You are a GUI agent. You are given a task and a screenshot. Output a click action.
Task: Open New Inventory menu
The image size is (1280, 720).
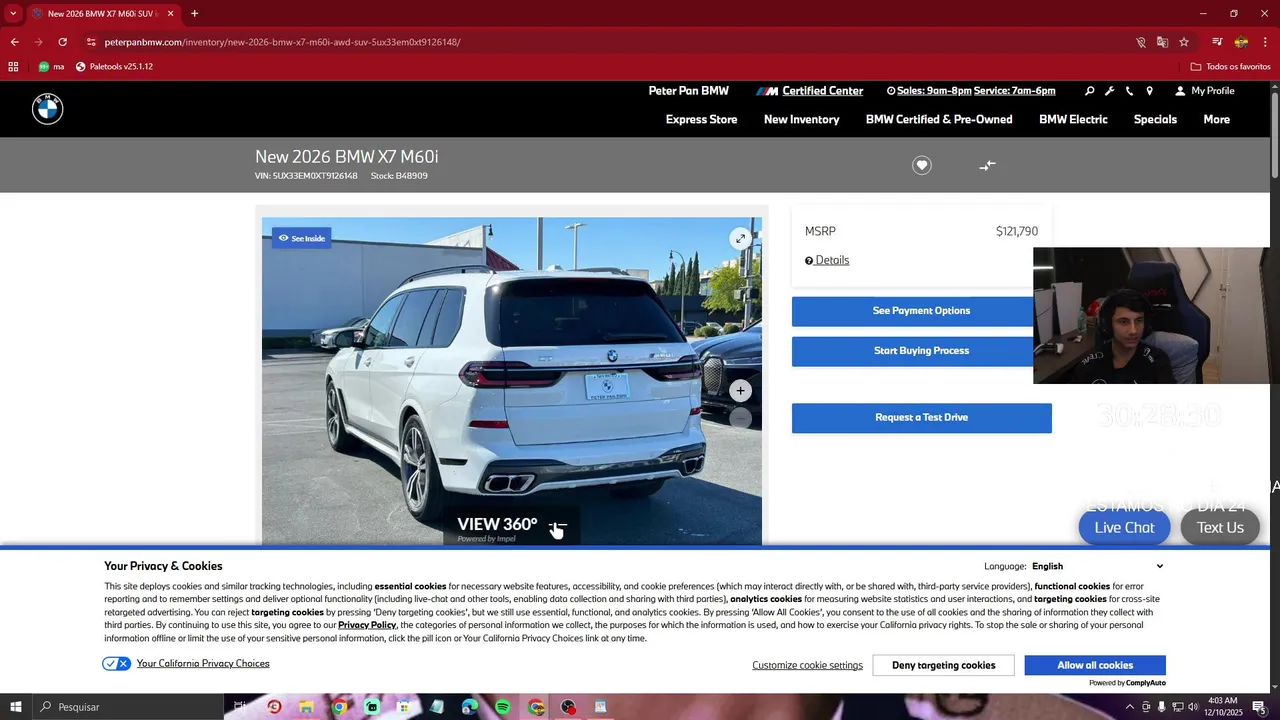801,119
